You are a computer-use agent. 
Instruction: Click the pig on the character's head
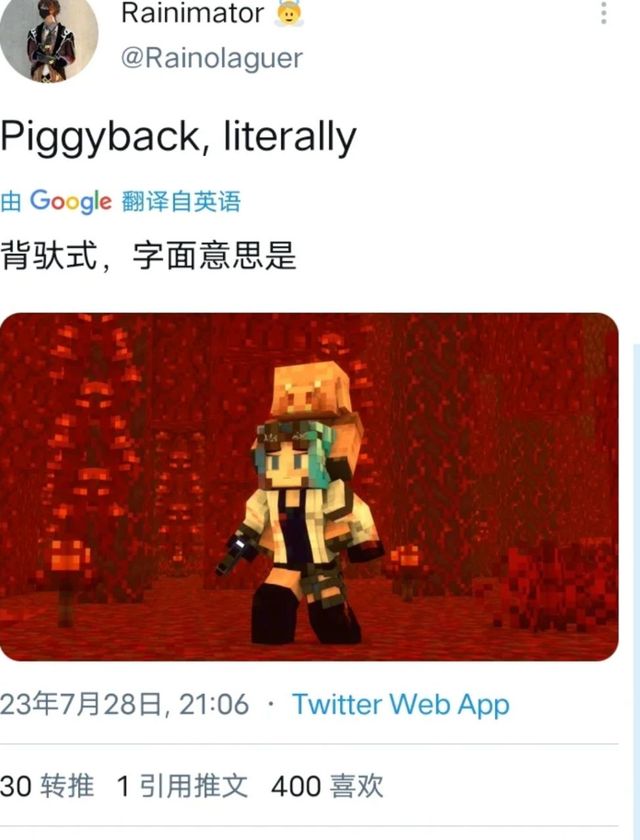pyautogui.click(x=311, y=389)
